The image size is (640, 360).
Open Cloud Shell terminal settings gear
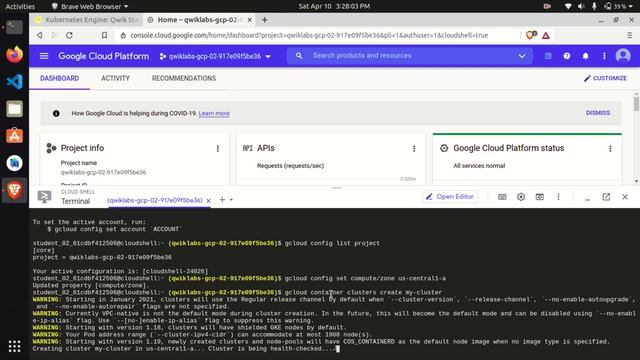(x=521, y=197)
